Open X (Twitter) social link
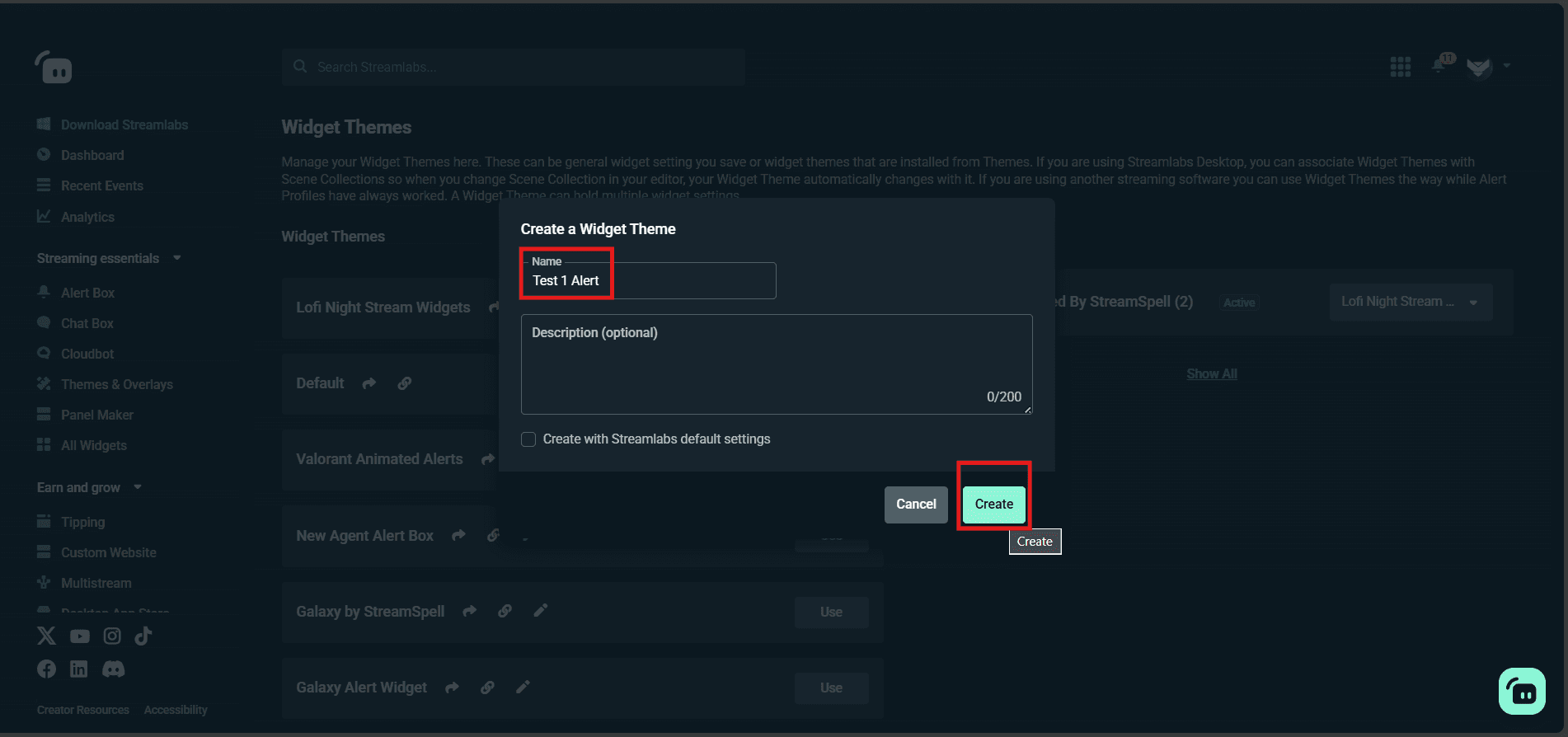The image size is (1568, 737). pyautogui.click(x=47, y=636)
